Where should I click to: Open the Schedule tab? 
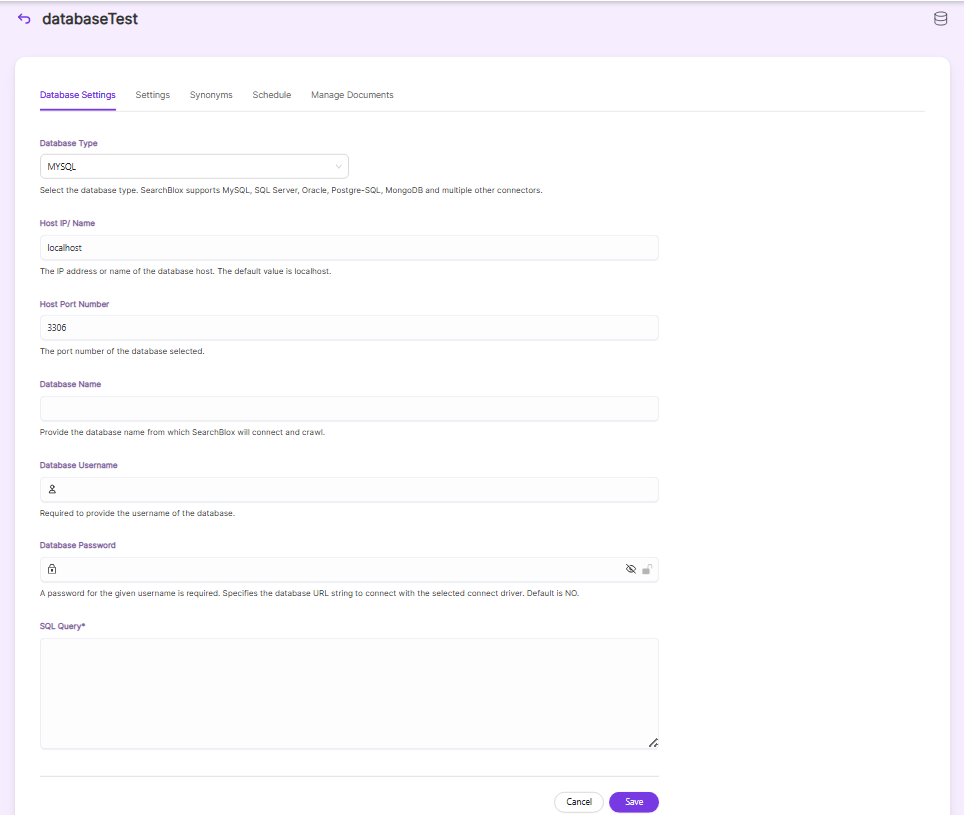tap(272, 95)
